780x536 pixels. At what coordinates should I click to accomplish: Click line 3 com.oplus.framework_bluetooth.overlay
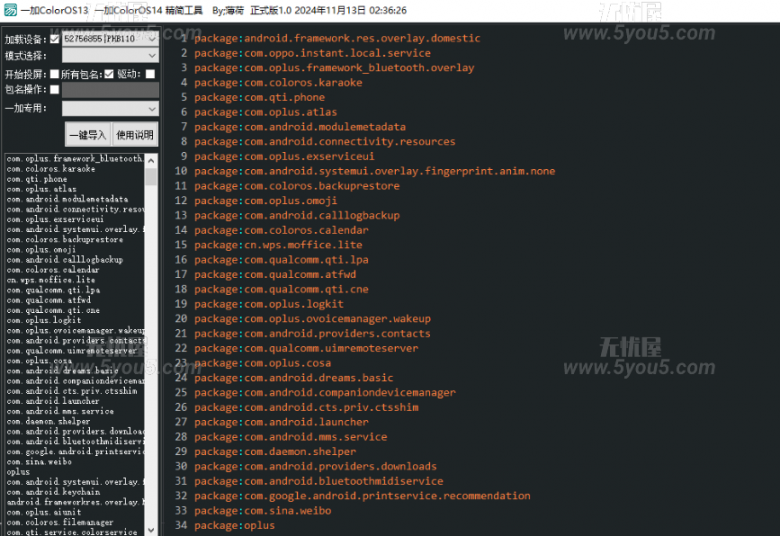334,68
